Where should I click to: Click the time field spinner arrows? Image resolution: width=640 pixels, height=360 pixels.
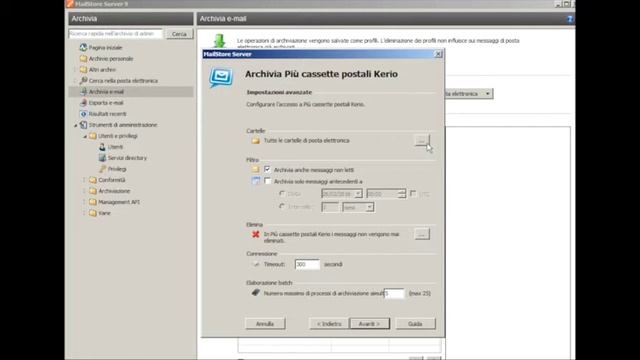pyautogui.click(x=402, y=194)
